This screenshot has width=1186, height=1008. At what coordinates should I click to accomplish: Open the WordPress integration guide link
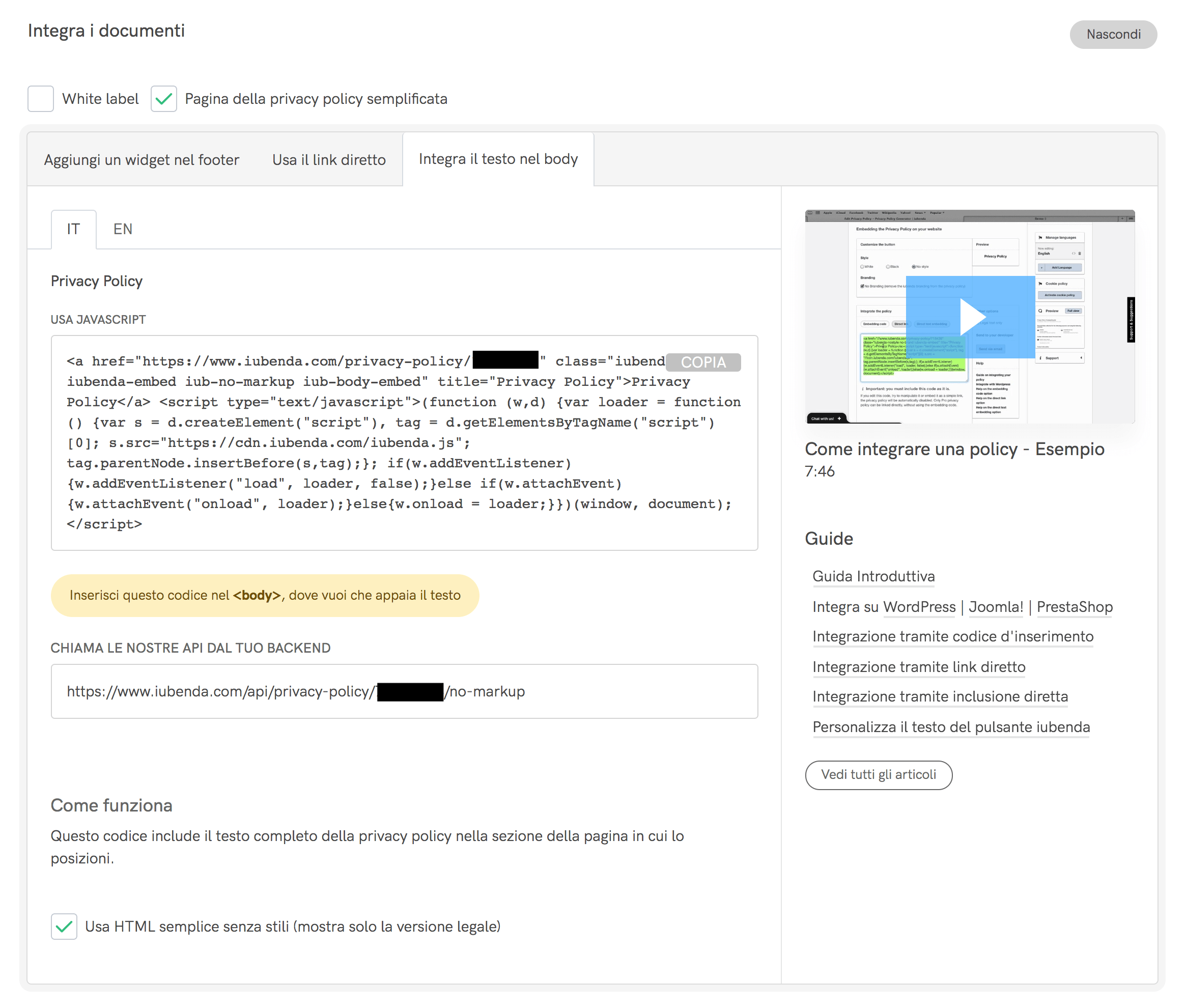[x=919, y=607]
